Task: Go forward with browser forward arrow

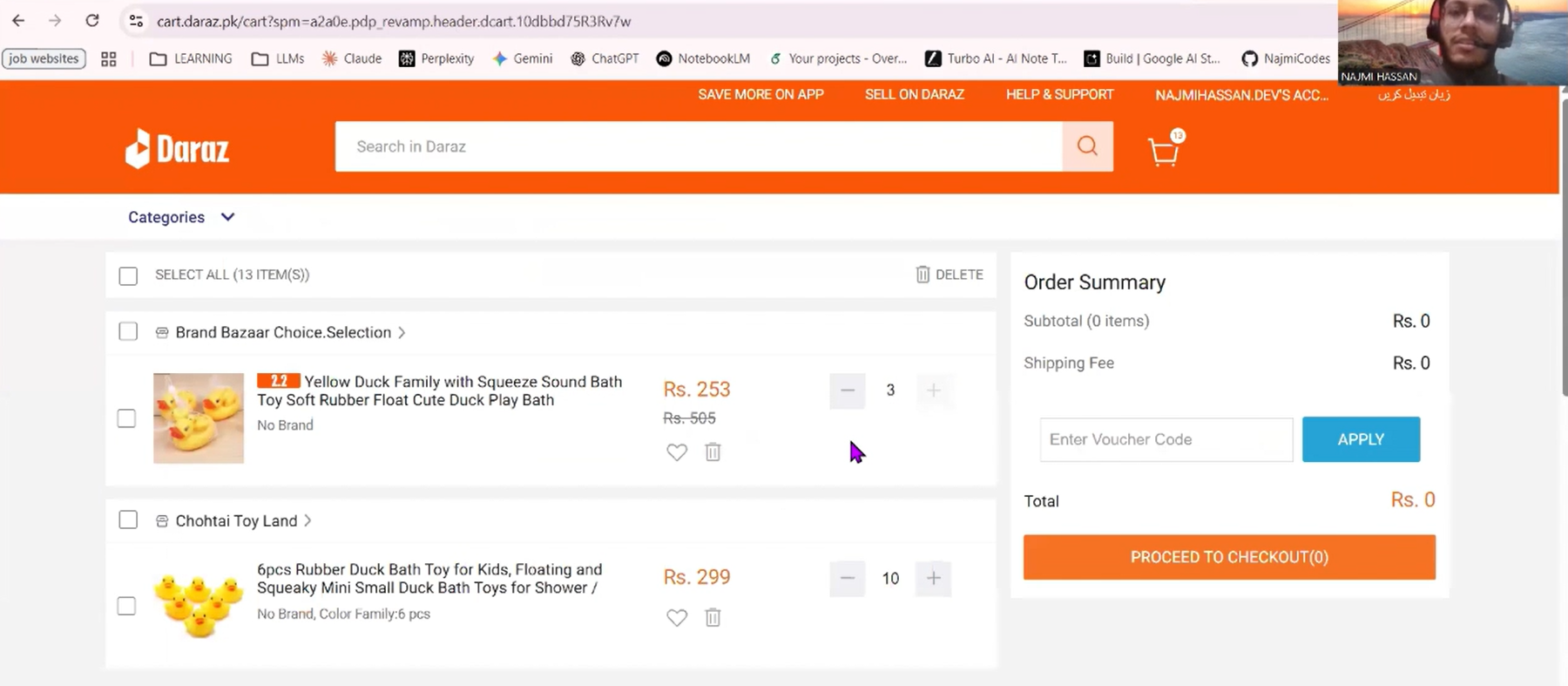Action: (55, 21)
